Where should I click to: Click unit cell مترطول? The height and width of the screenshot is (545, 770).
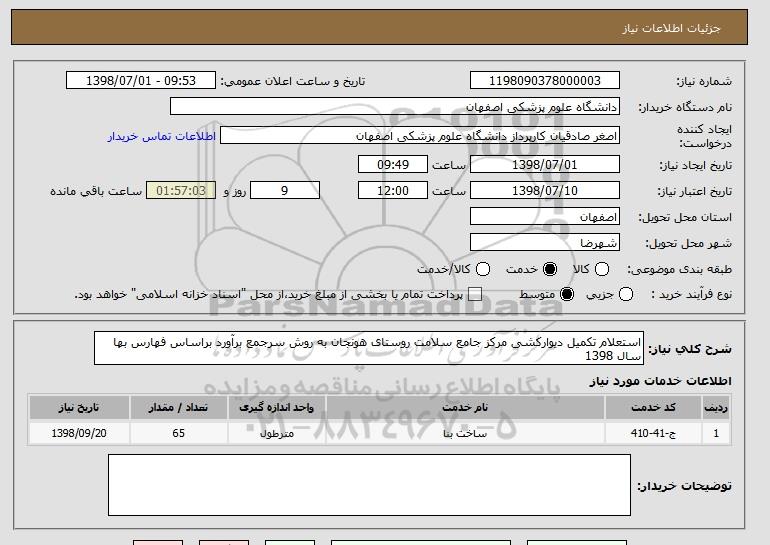pos(276,433)
